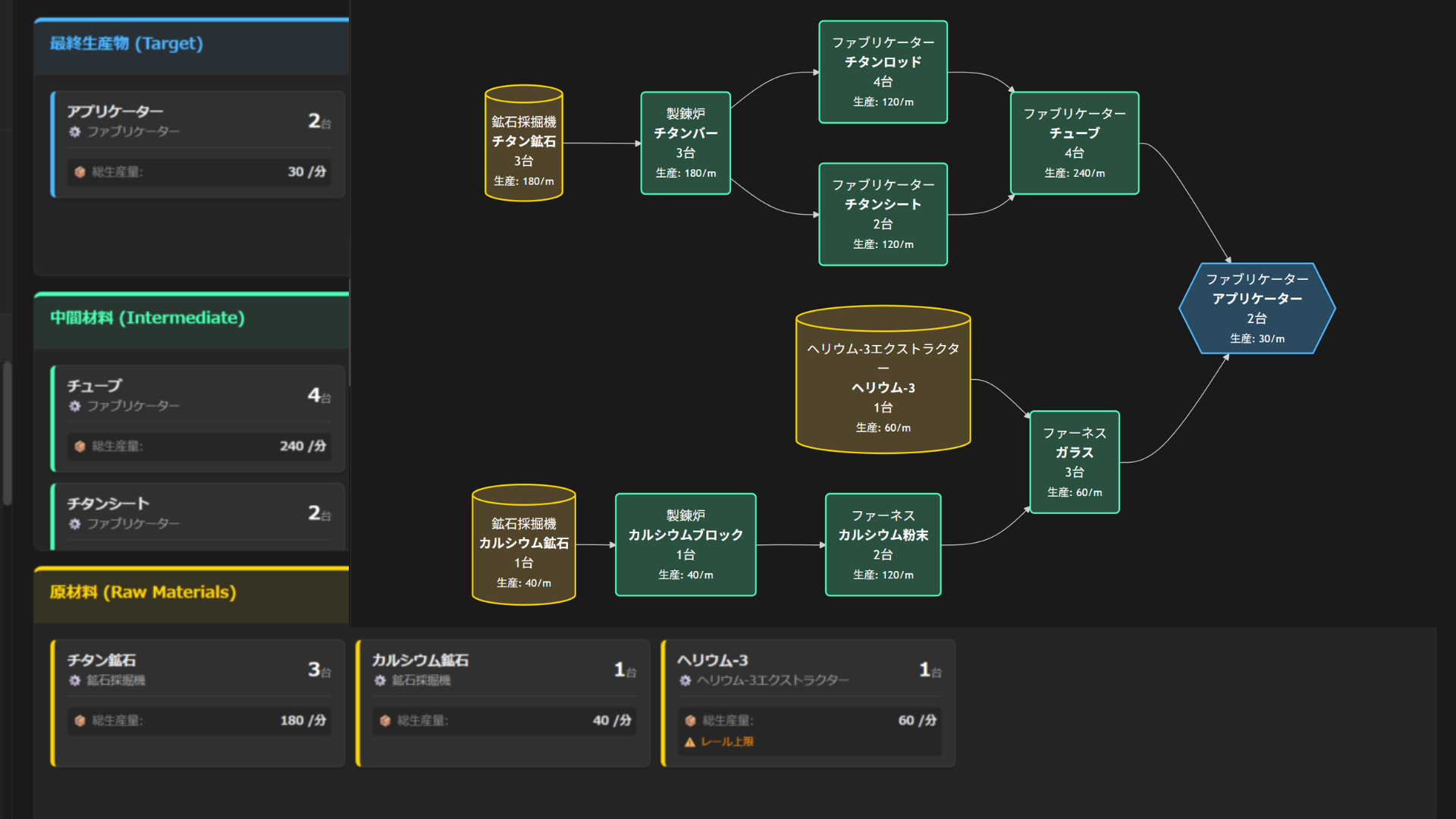Click the box icon in the アプリケーター target card
1456x819 pixels.
(x=80, y=172)
